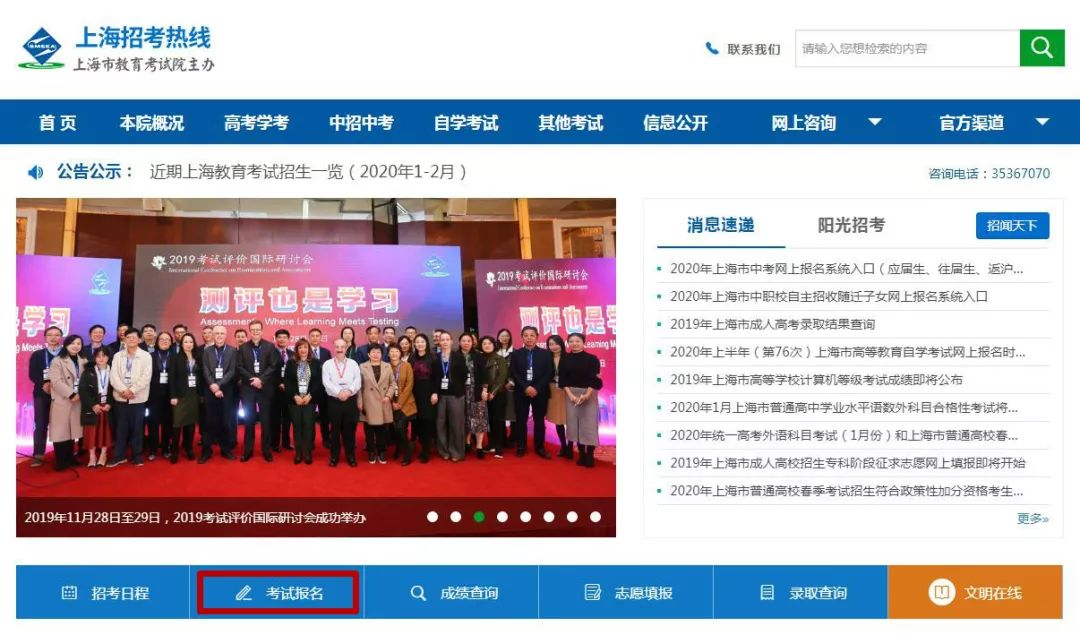Click the phone icon beside 联系我们
This screenshot has width=1080, height=635.
(712, 48)
